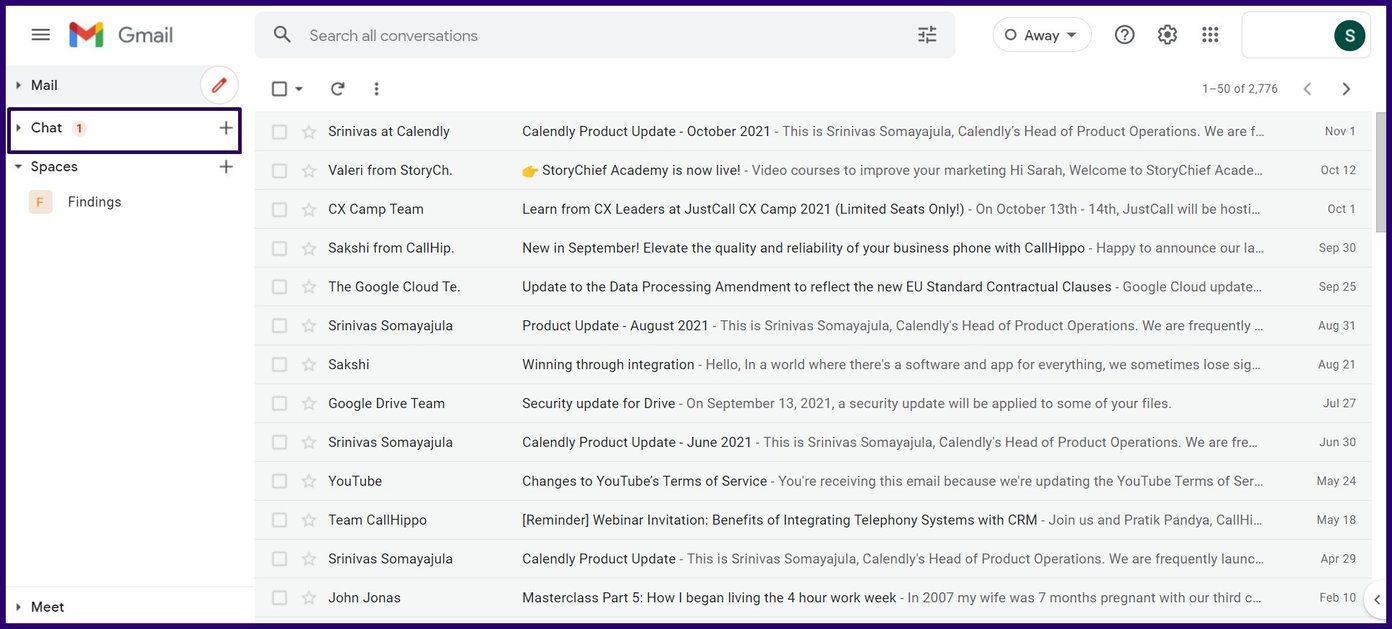
Task: Open Settings gear icon
Action: coord(1167,35)
